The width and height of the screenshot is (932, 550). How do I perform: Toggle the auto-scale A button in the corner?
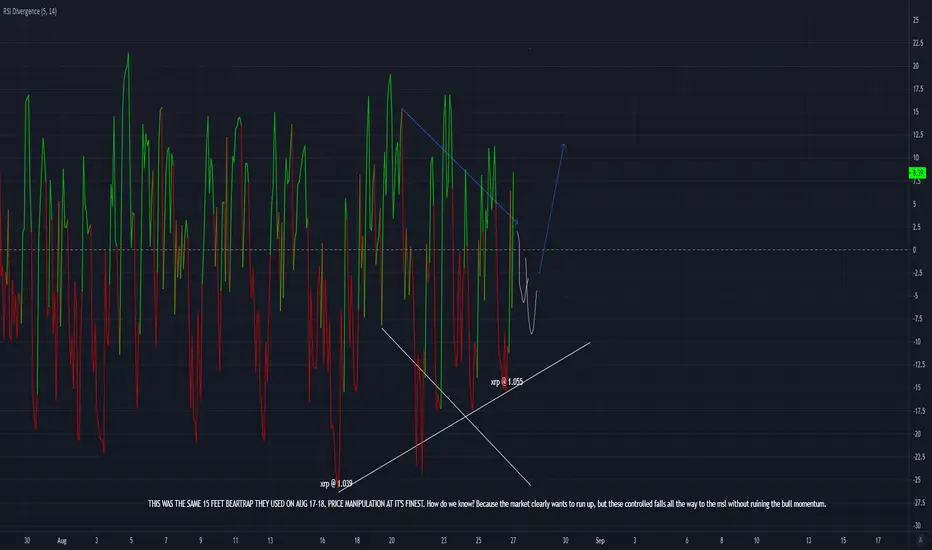click(920, 540)
